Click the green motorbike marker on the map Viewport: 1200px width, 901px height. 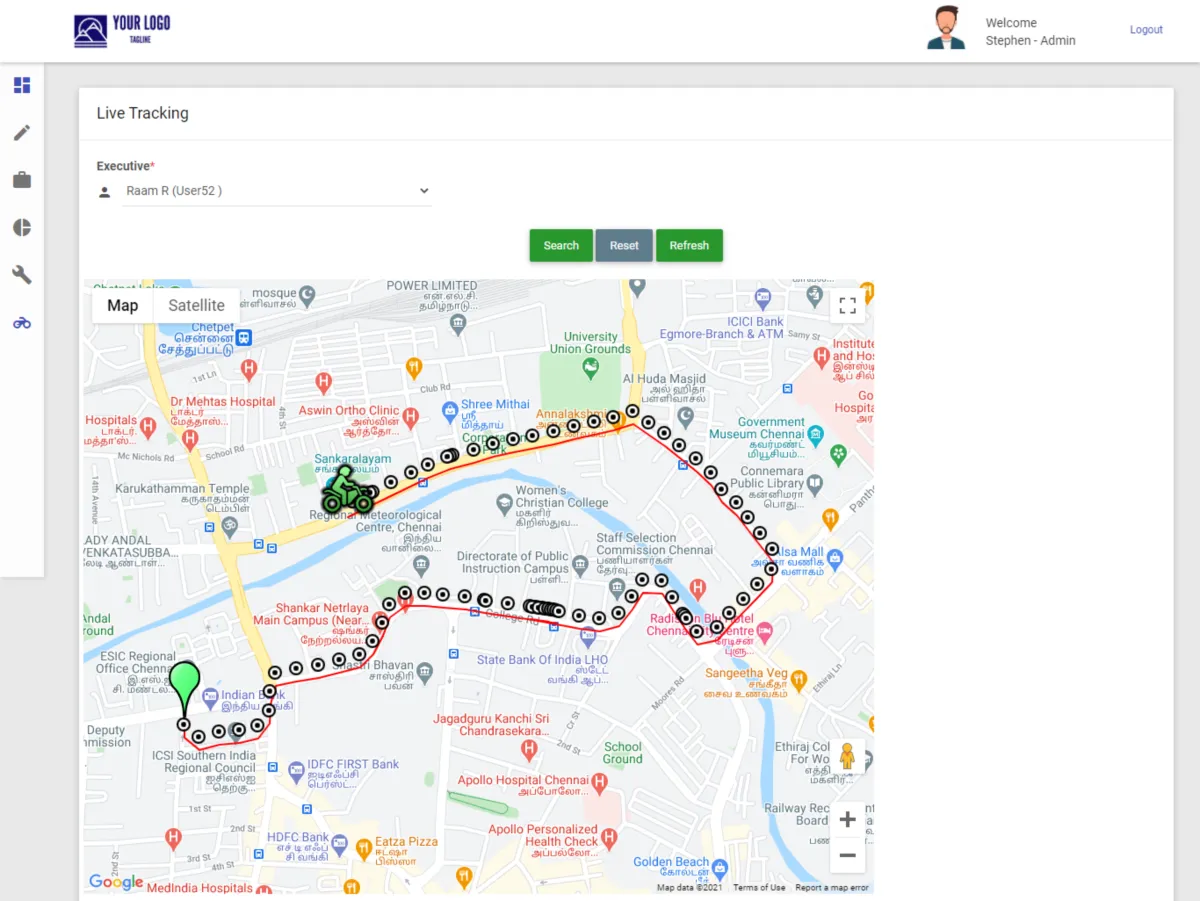click(x=347, y=490)
